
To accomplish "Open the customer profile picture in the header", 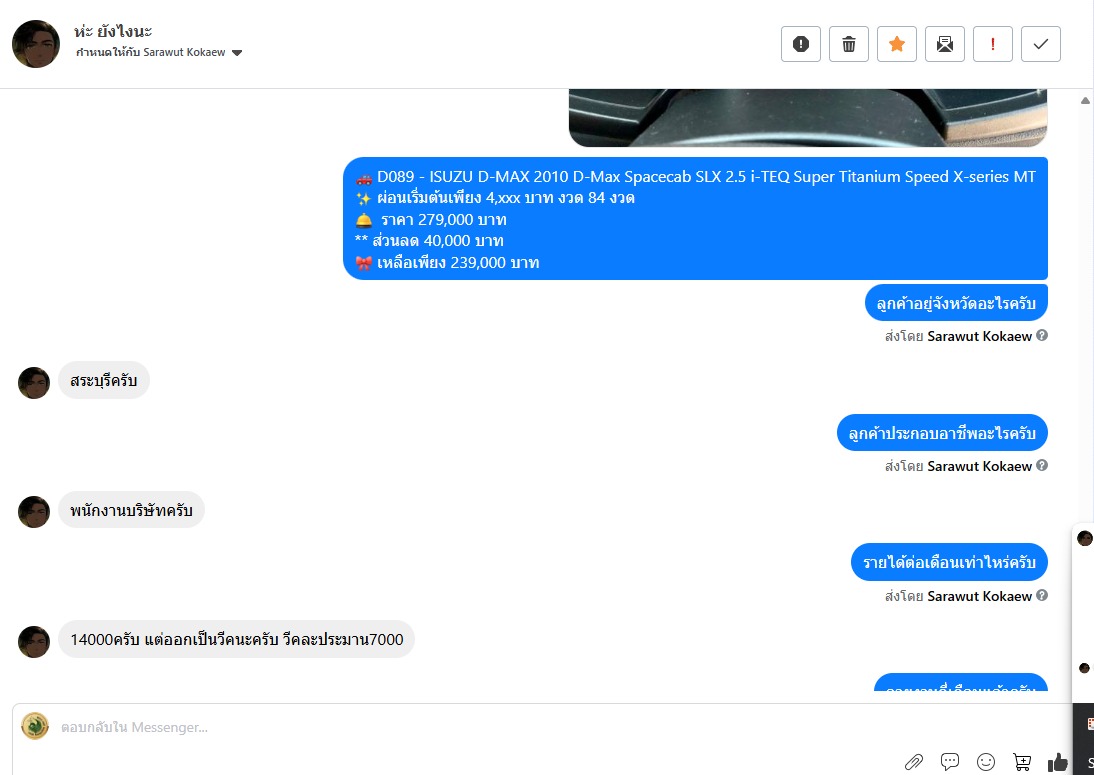I will [36, 44].
